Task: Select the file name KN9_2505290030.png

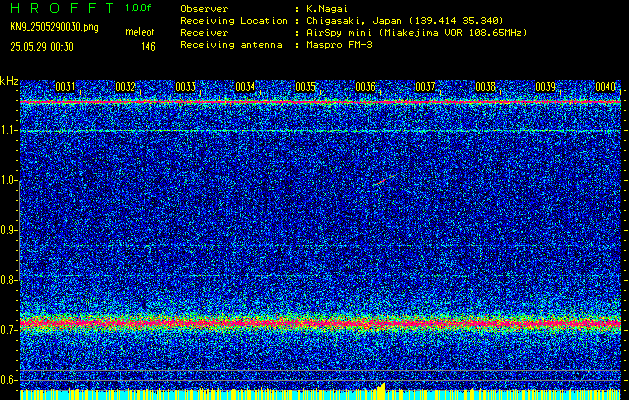Action: (x=54, y=27)
